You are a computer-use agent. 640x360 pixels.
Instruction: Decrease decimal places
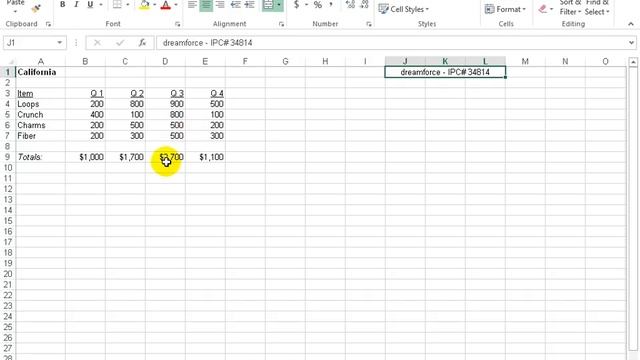(x=364, y=4)
